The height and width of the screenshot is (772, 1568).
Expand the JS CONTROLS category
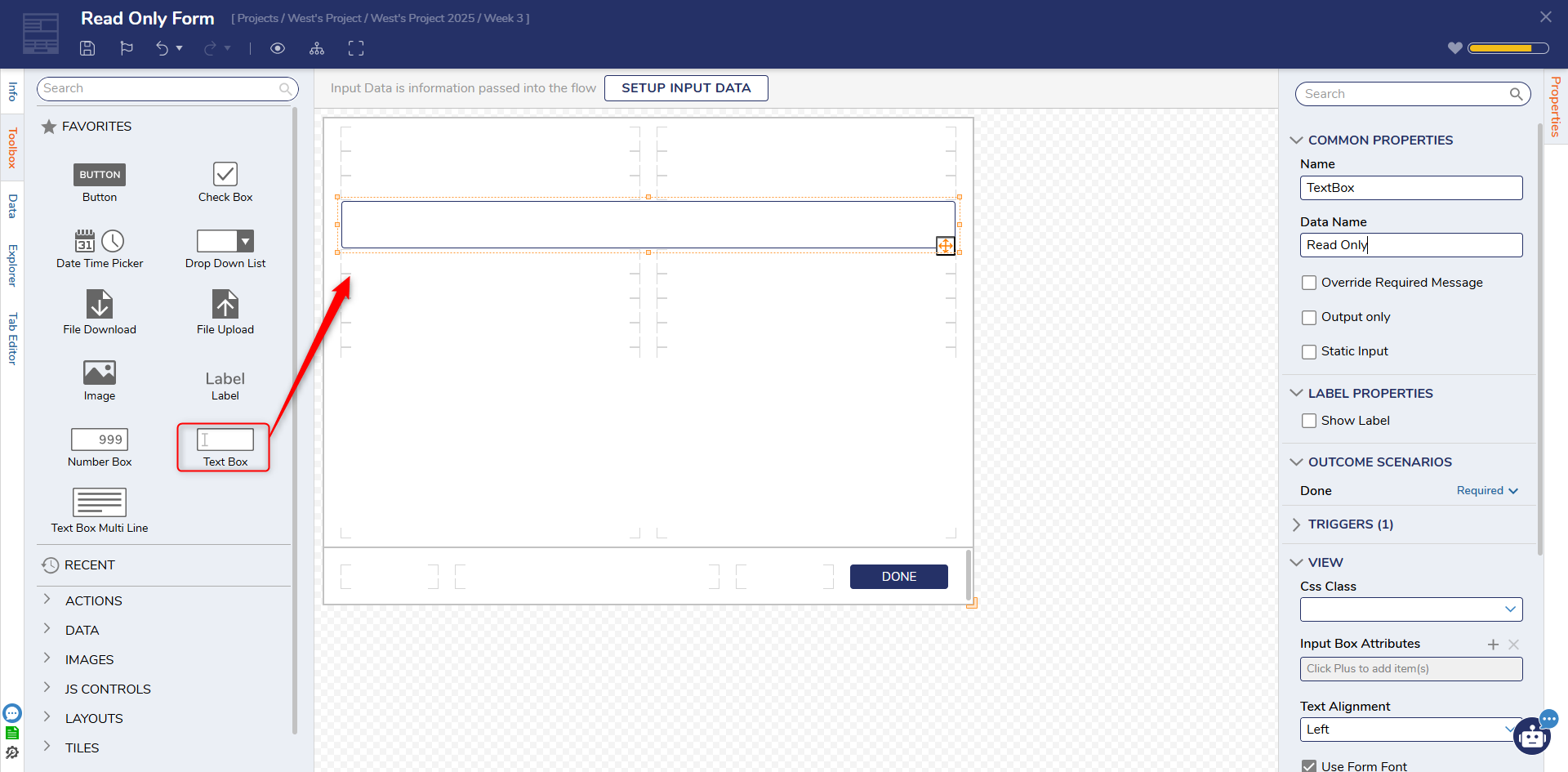pyautogui.click(x=107, y=689)
